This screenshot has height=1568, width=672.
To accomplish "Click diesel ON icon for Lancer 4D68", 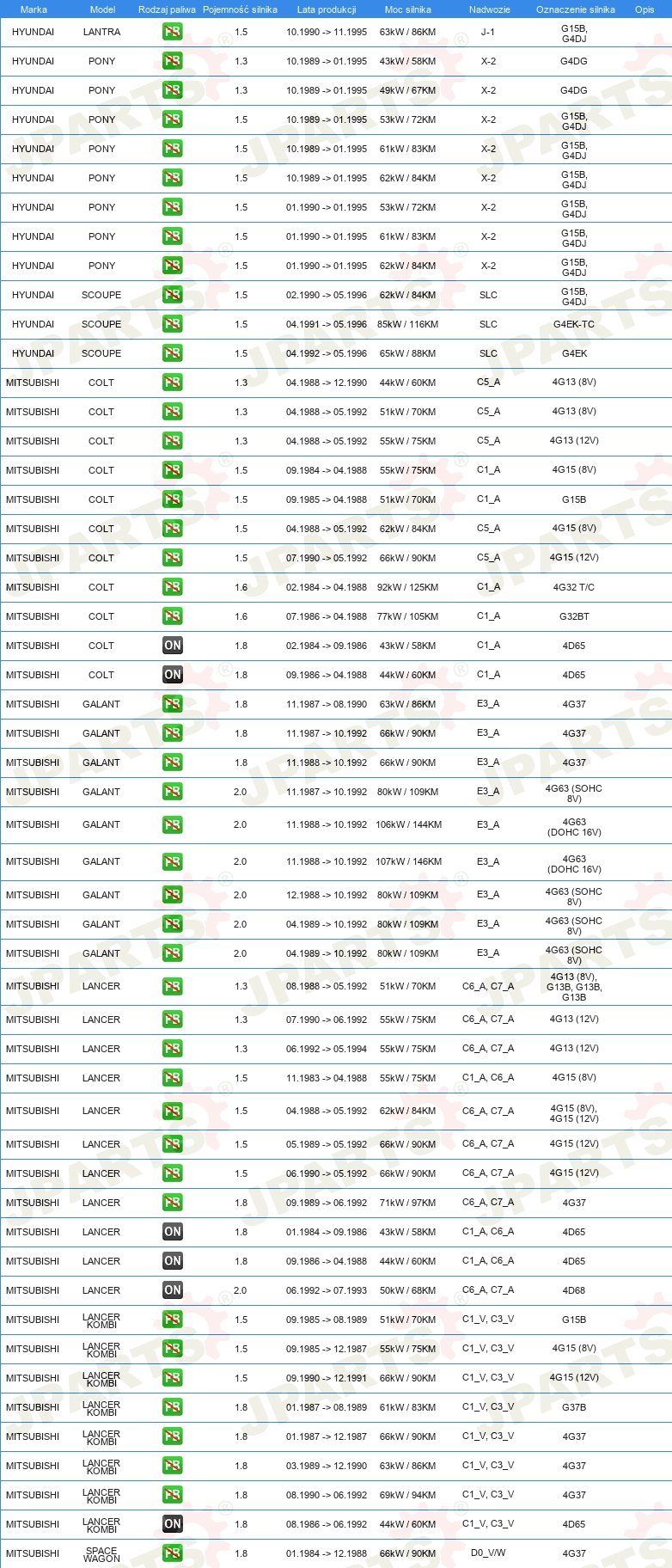I will [172, 1289].
